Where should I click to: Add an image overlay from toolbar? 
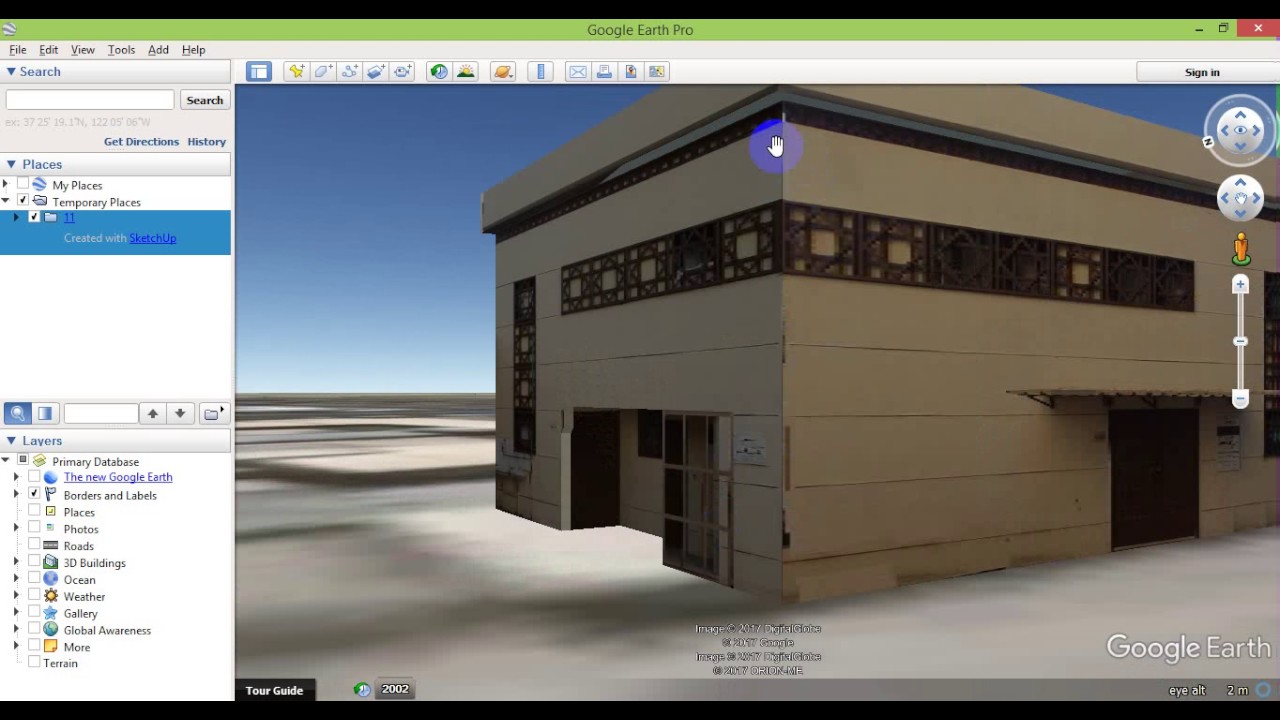(x=376, y=71)
